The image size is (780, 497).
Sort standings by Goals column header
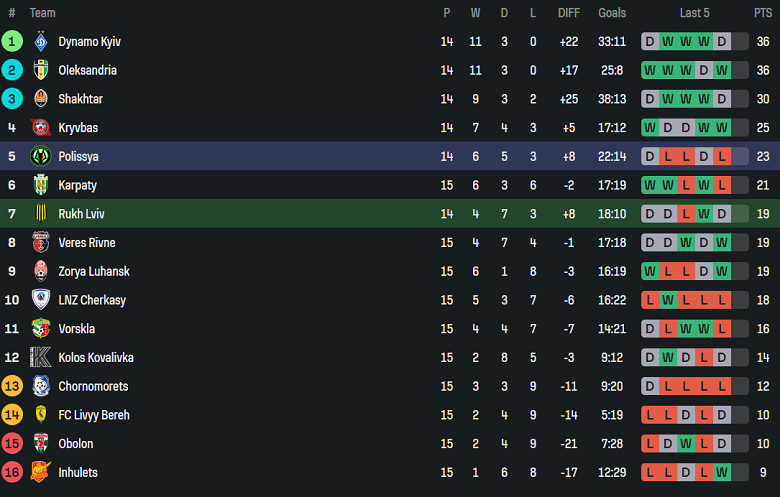point(612,13)
